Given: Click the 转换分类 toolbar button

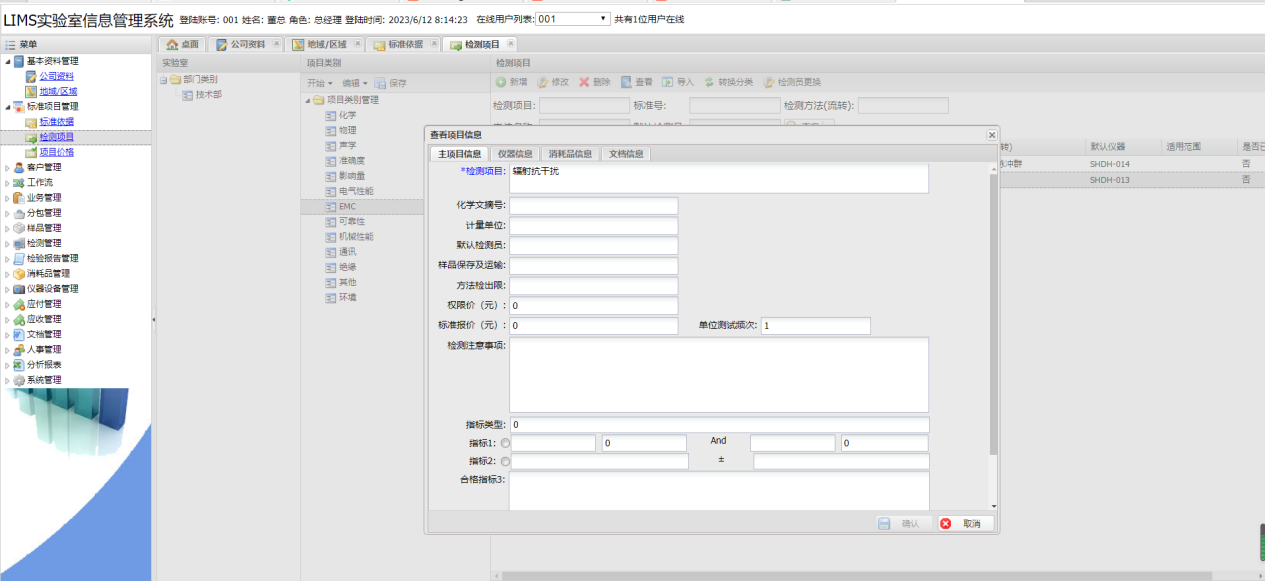Looking at the screenshot, I should 729,82.
